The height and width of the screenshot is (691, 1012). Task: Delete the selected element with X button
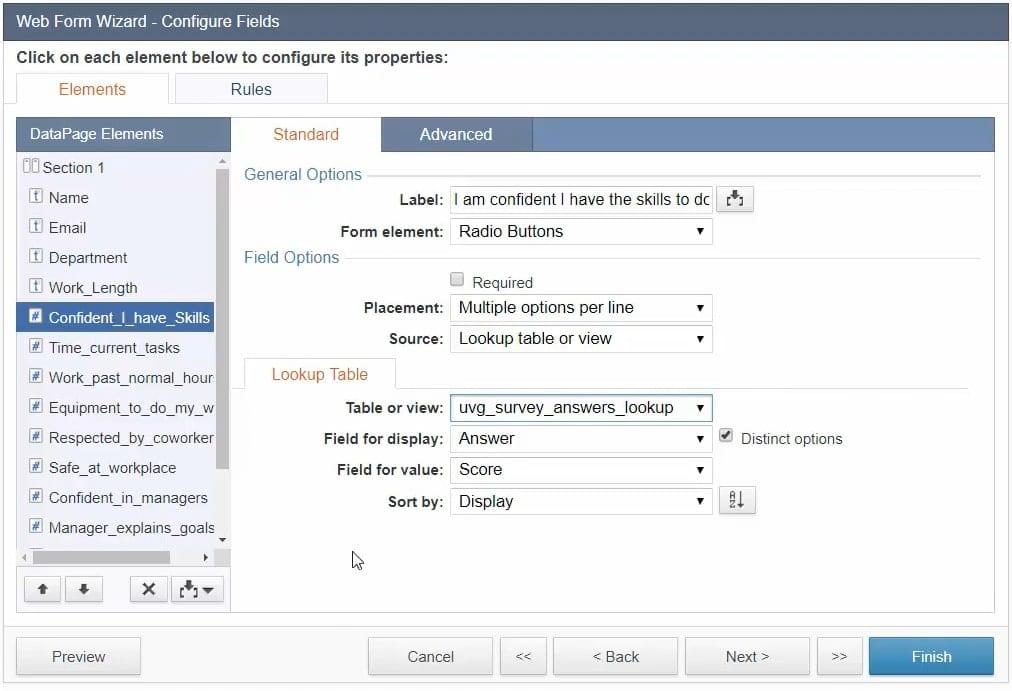pyautogui.click(x=148, y=590)
